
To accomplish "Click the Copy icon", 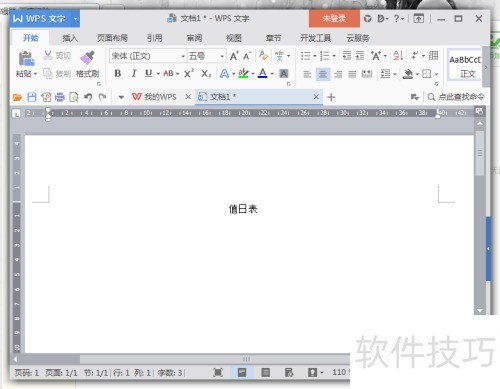I will [x=48, y=73].
